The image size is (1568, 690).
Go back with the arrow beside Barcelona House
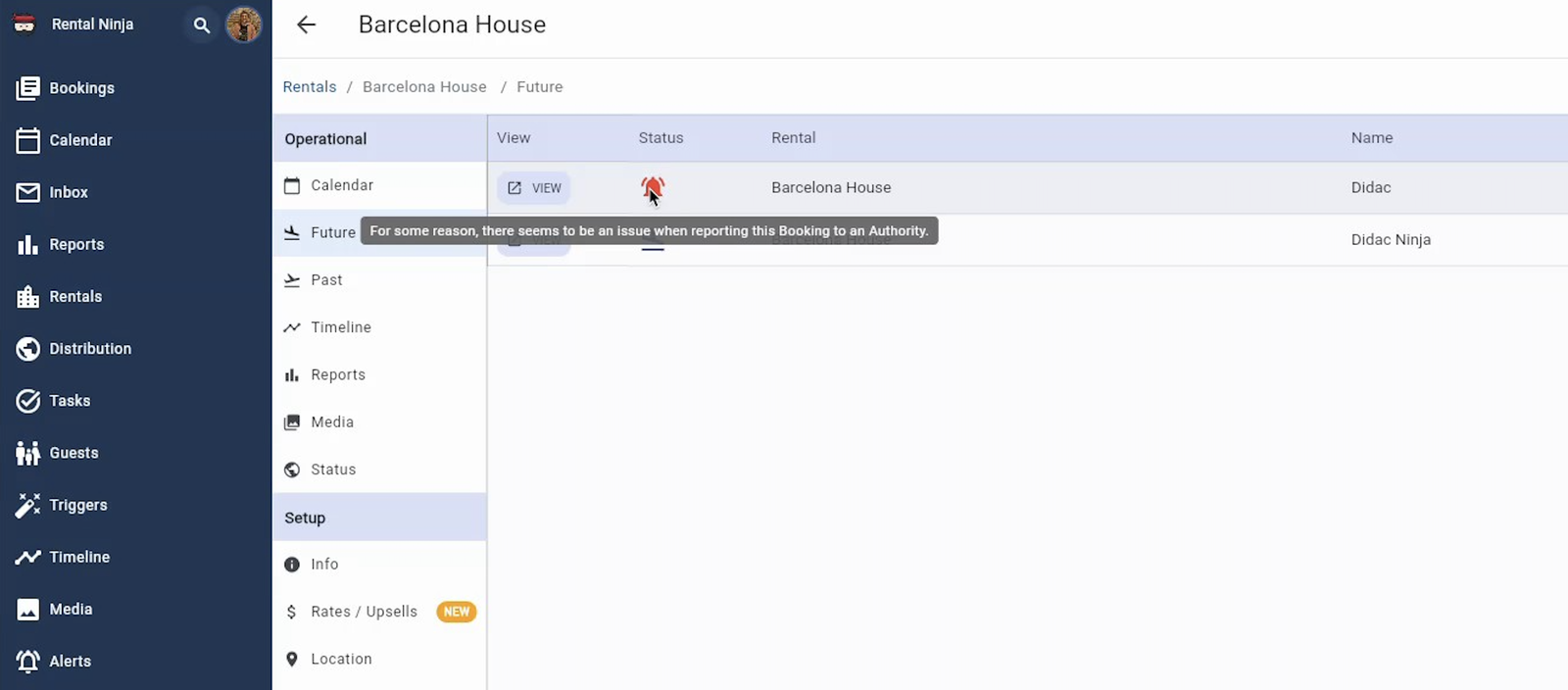point(307,25)
